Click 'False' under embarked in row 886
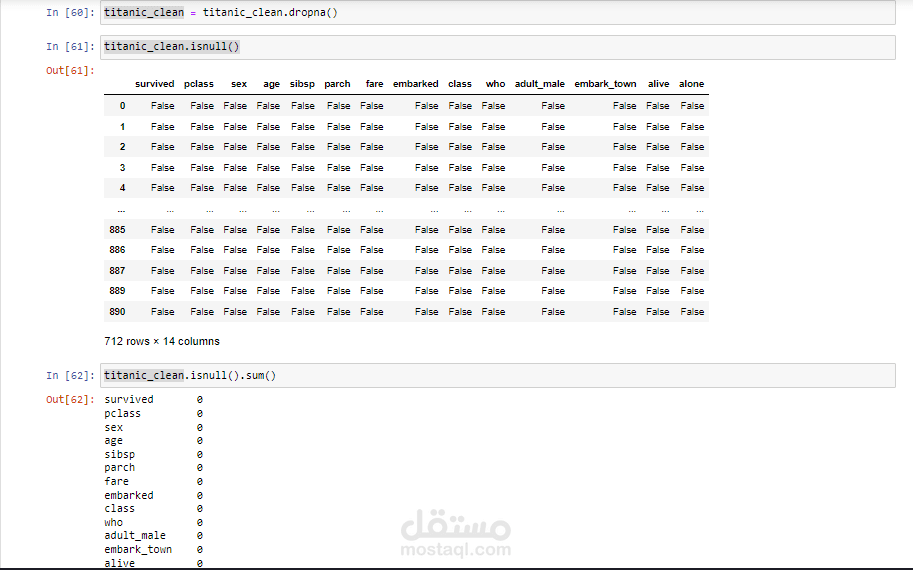 (427, 250)
